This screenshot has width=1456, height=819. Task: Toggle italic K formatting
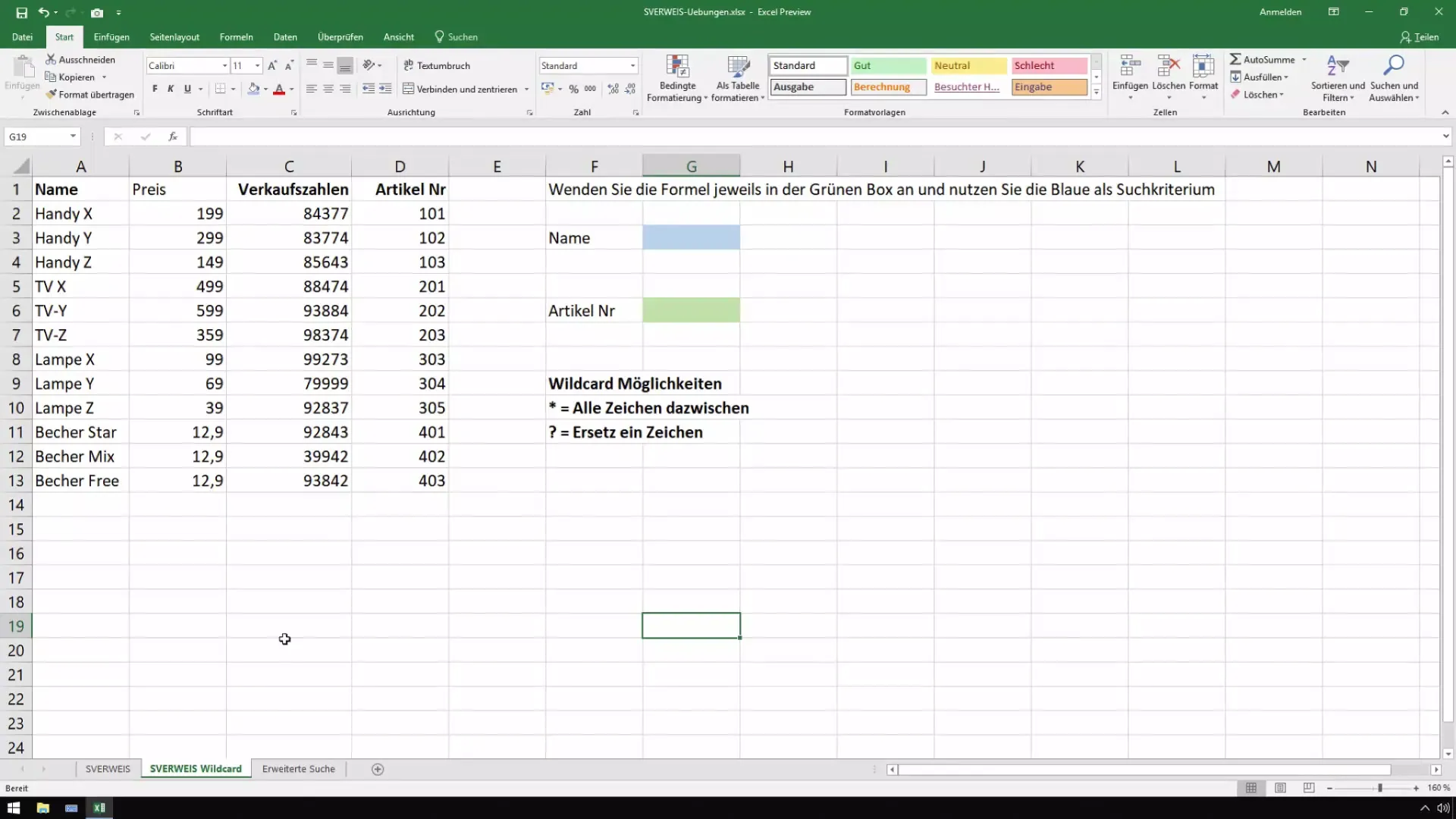click(171, 89)
